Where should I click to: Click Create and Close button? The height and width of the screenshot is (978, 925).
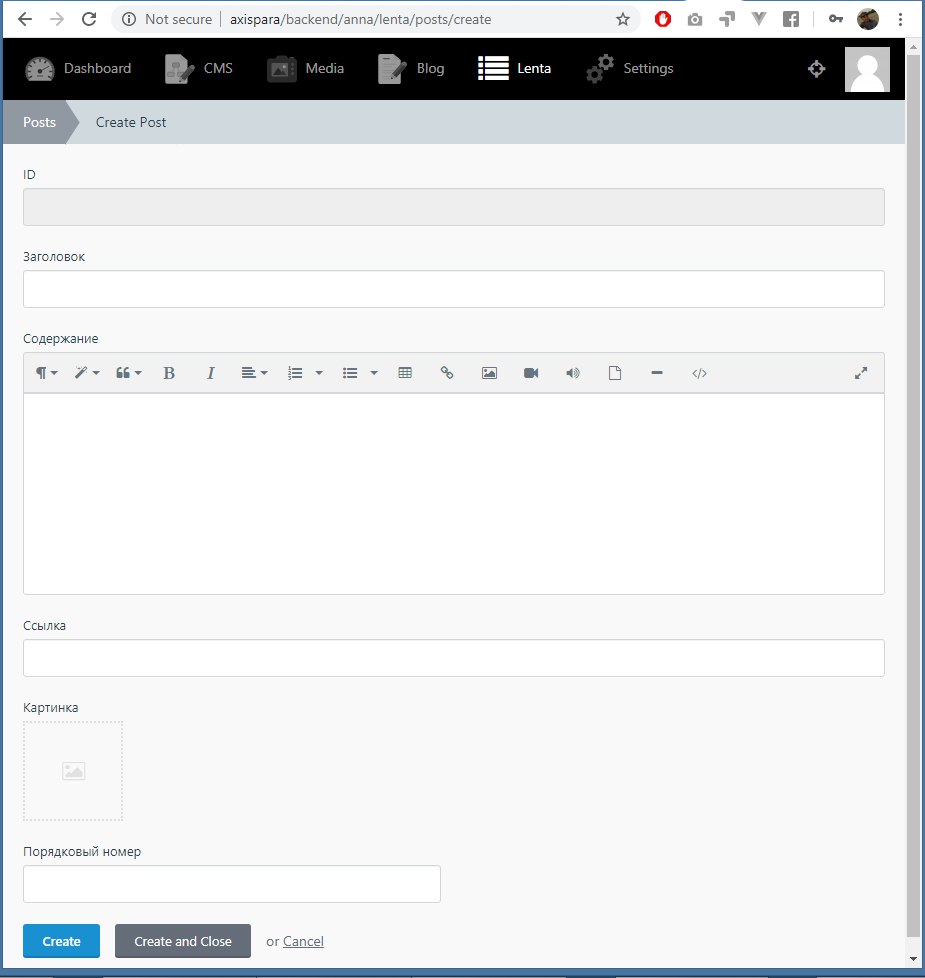[183, 941]
